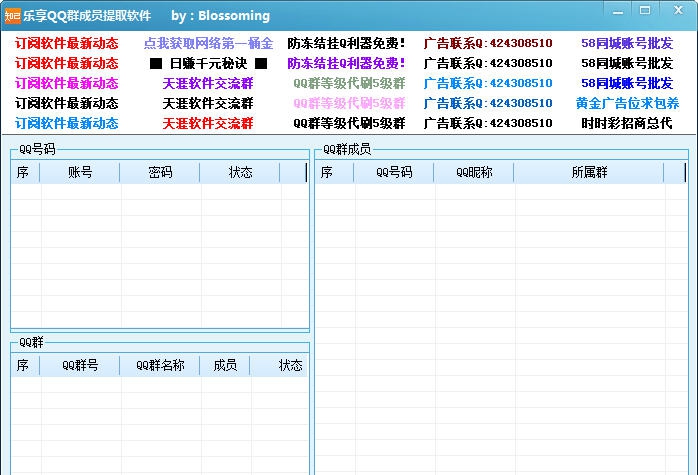Close the QQ group extractor window

676,10
